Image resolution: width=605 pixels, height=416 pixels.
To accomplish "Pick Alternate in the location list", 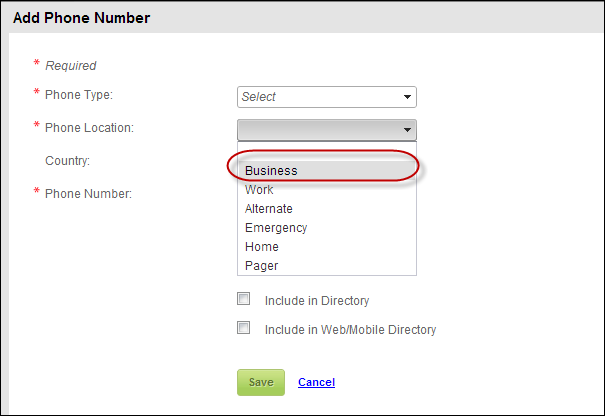I will pos(269,209).
